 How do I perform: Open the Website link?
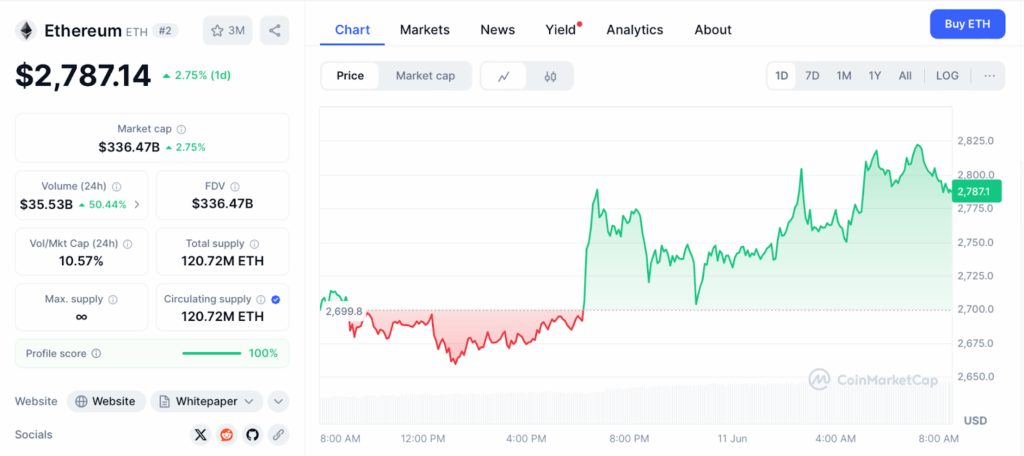click(107, 401)
